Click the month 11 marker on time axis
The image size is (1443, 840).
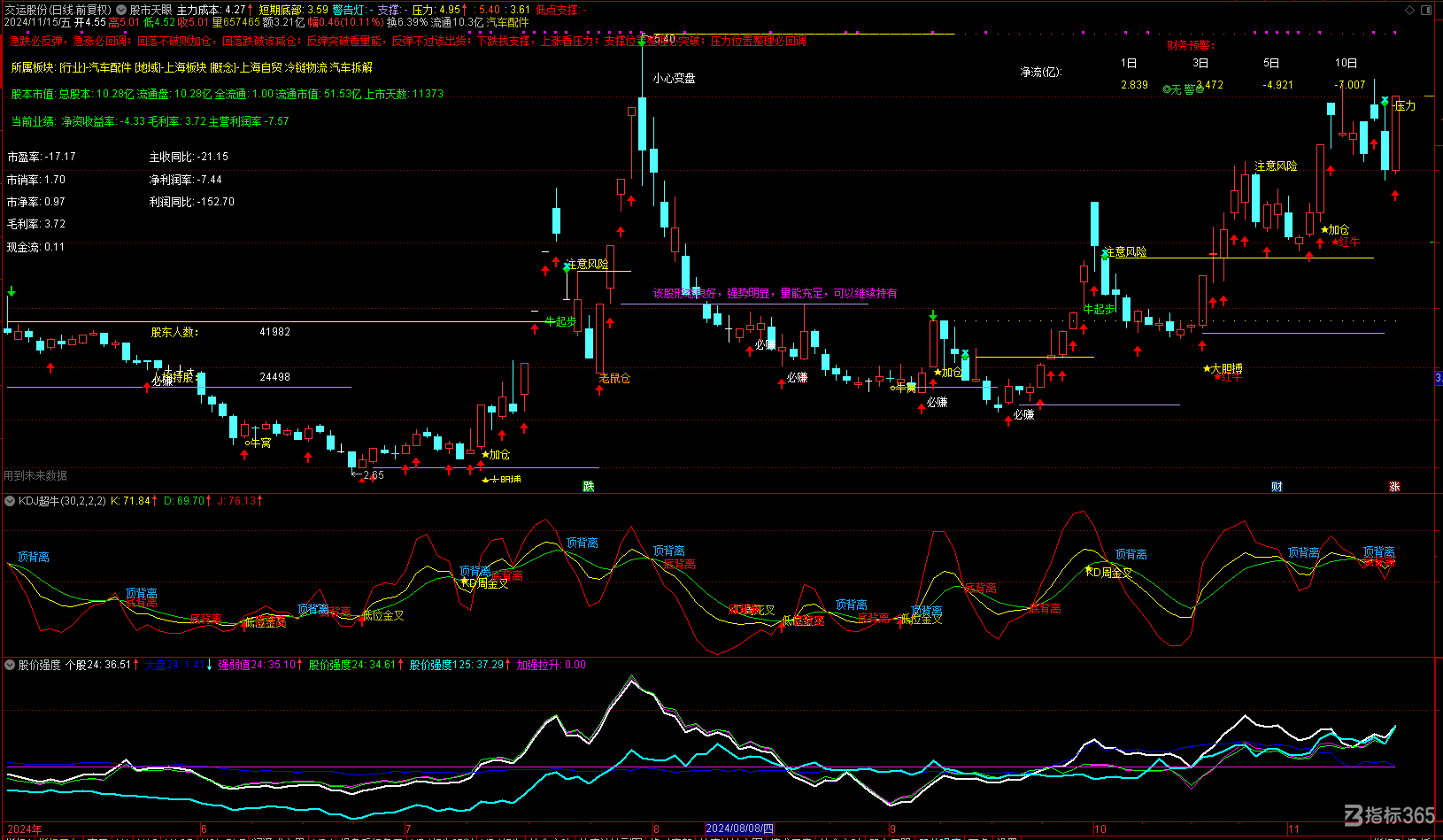pos(1293,829)
